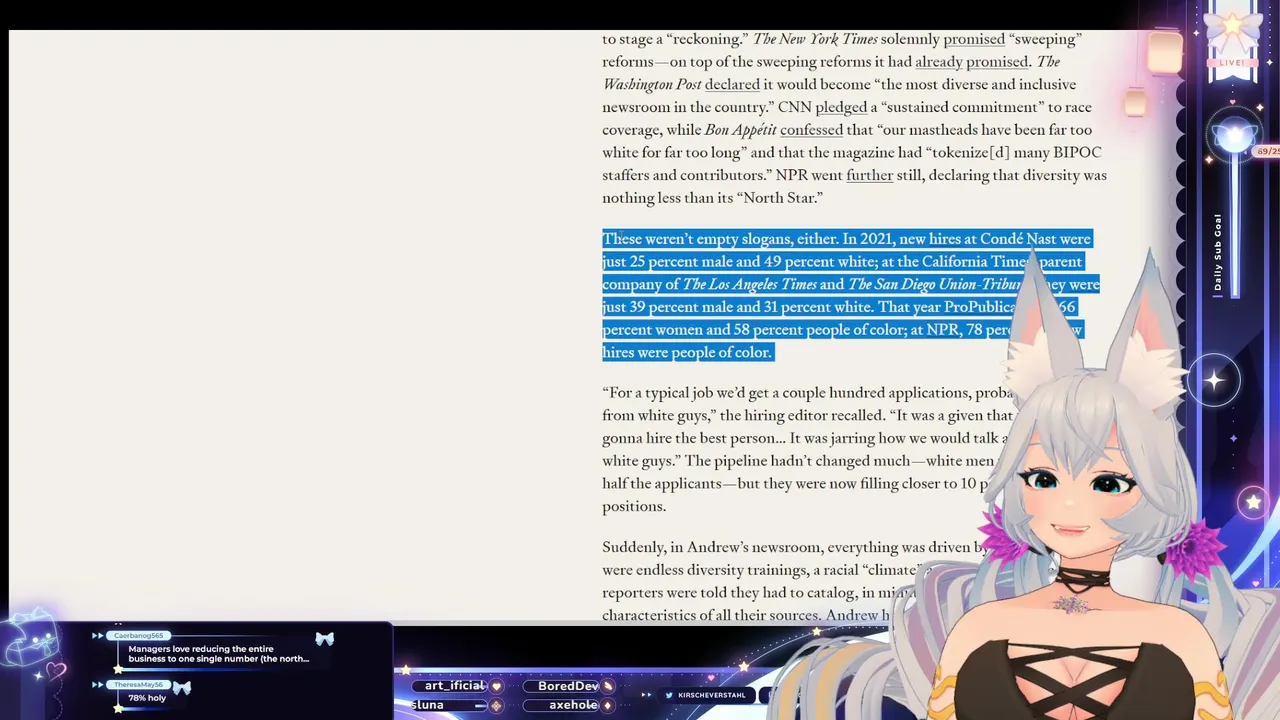Screen dimensions: 1280x720
Task: Click the Caerbanog565 username tag
Action: pyautogui.click(x=138, y=636)
